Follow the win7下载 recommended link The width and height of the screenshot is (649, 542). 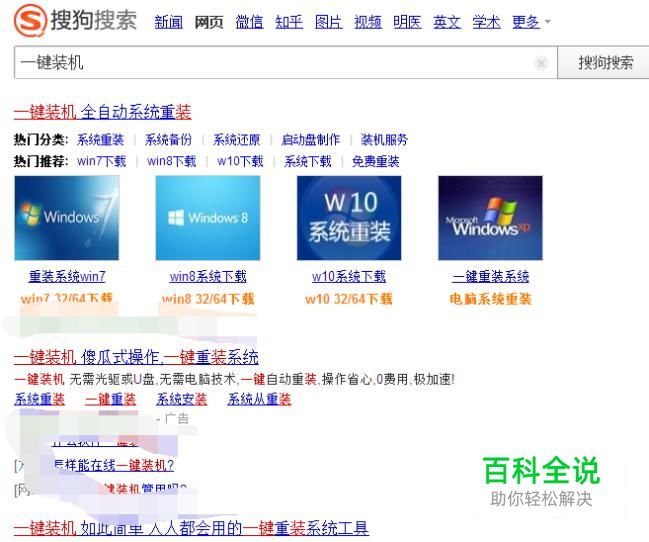(101, 161)
